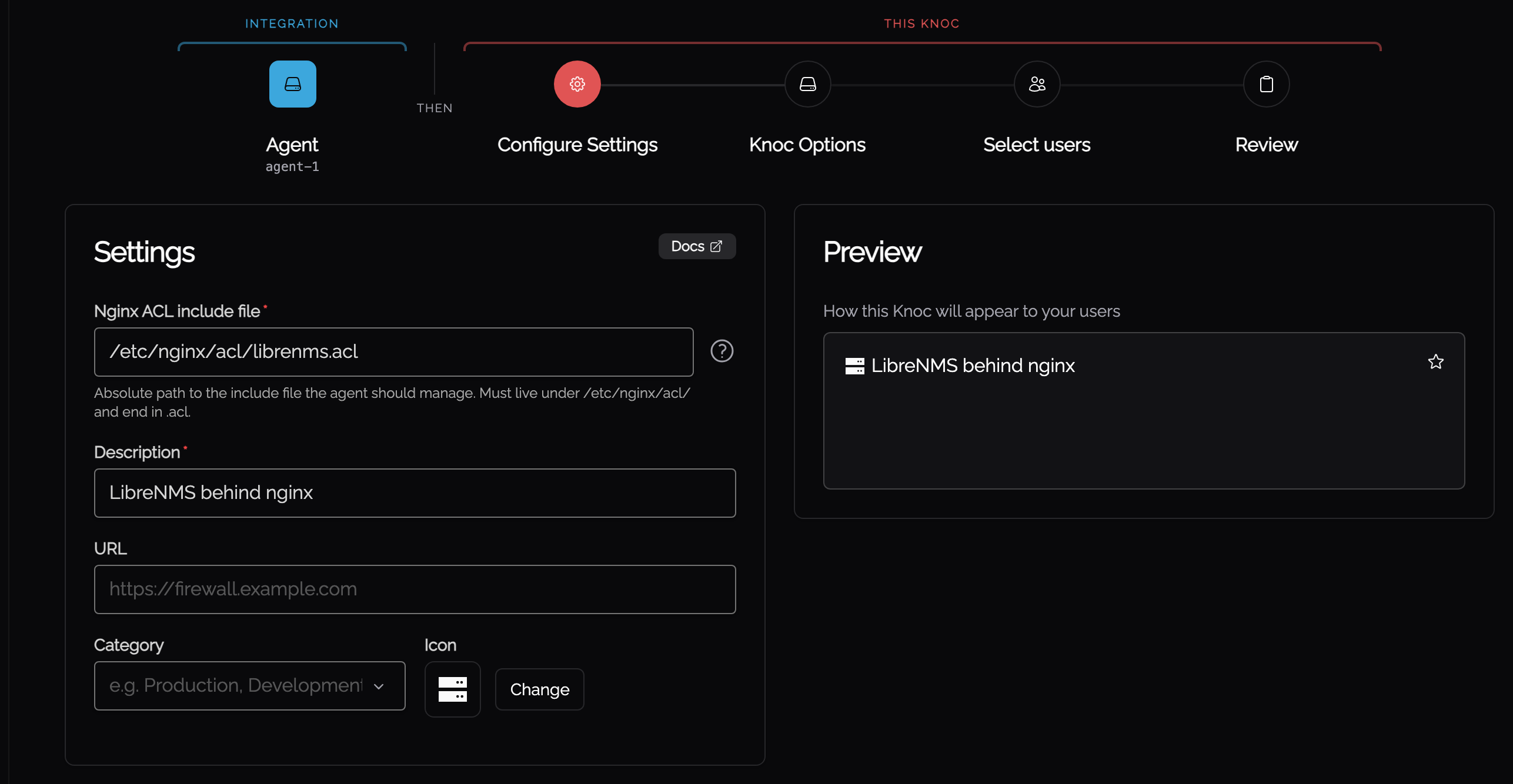The height and width of the screenshot is (784, 1513).
Task: Click the Preview heading
Action: tap(872, 252)
